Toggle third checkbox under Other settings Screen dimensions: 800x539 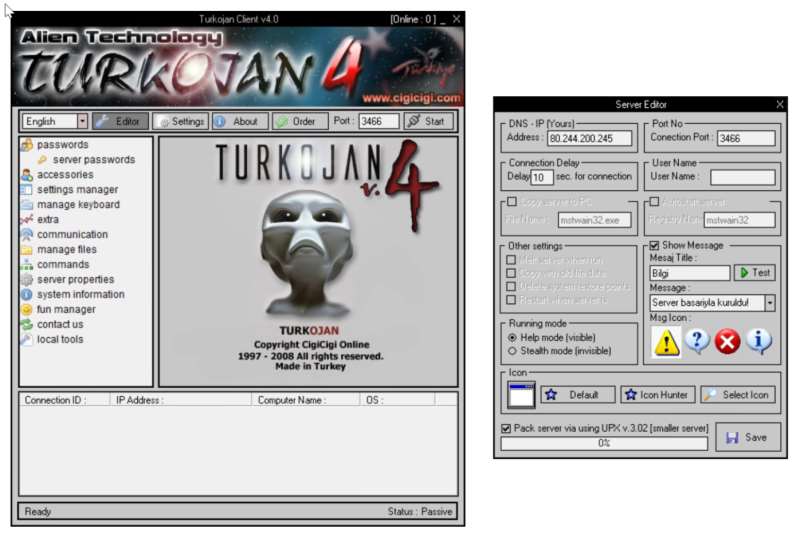pyautogui.click(x=511, y=286)
